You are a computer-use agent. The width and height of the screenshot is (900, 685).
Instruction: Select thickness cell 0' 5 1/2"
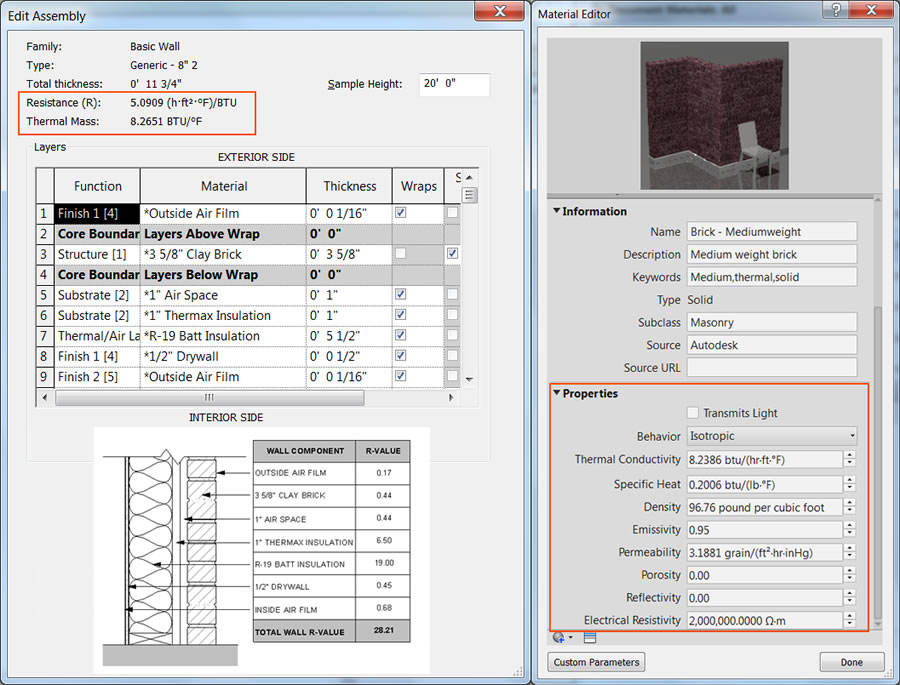349,335
